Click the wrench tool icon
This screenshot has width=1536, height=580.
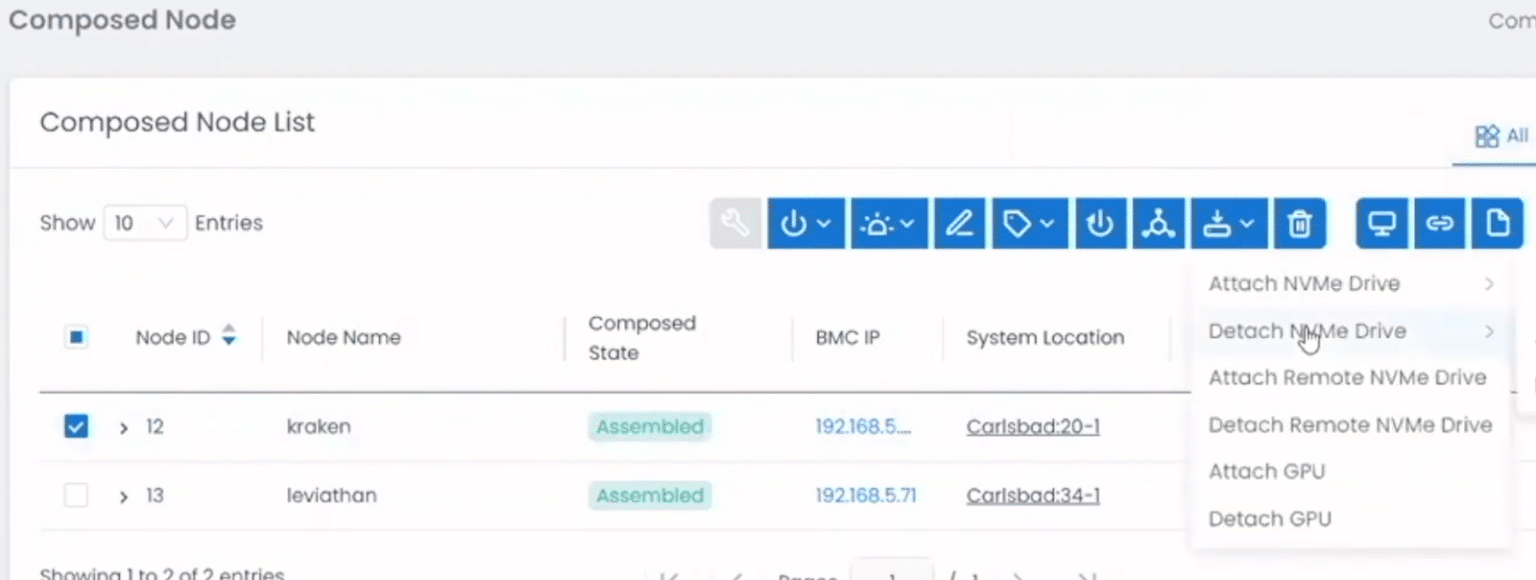[x=736, y=223]
